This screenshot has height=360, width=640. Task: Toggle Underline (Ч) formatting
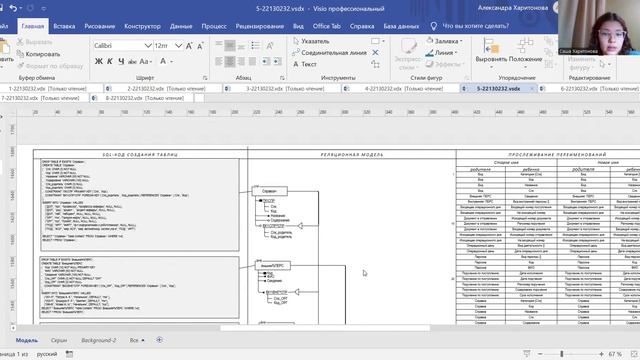[x=121, y=61]
